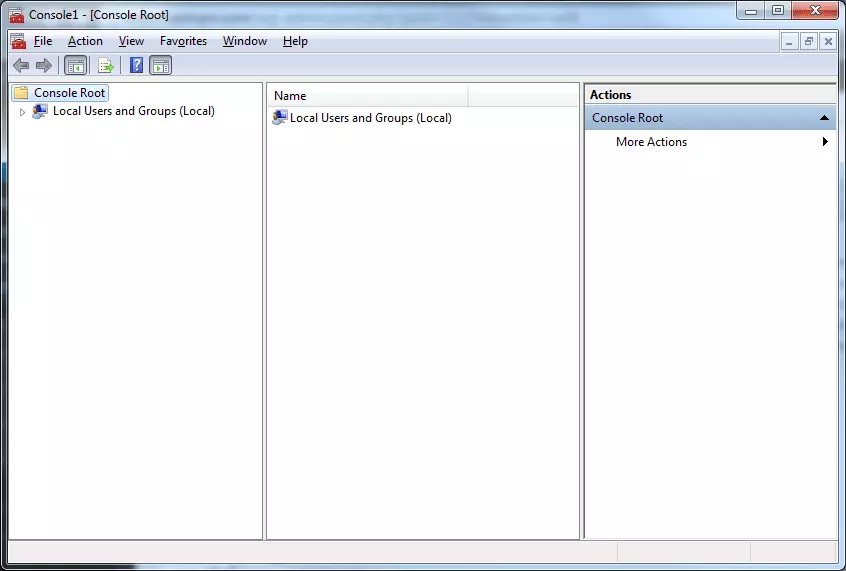Viewport: 846px width, 571px height.
Task: Click the Actions pane title
Action: [x=610, y=94]
